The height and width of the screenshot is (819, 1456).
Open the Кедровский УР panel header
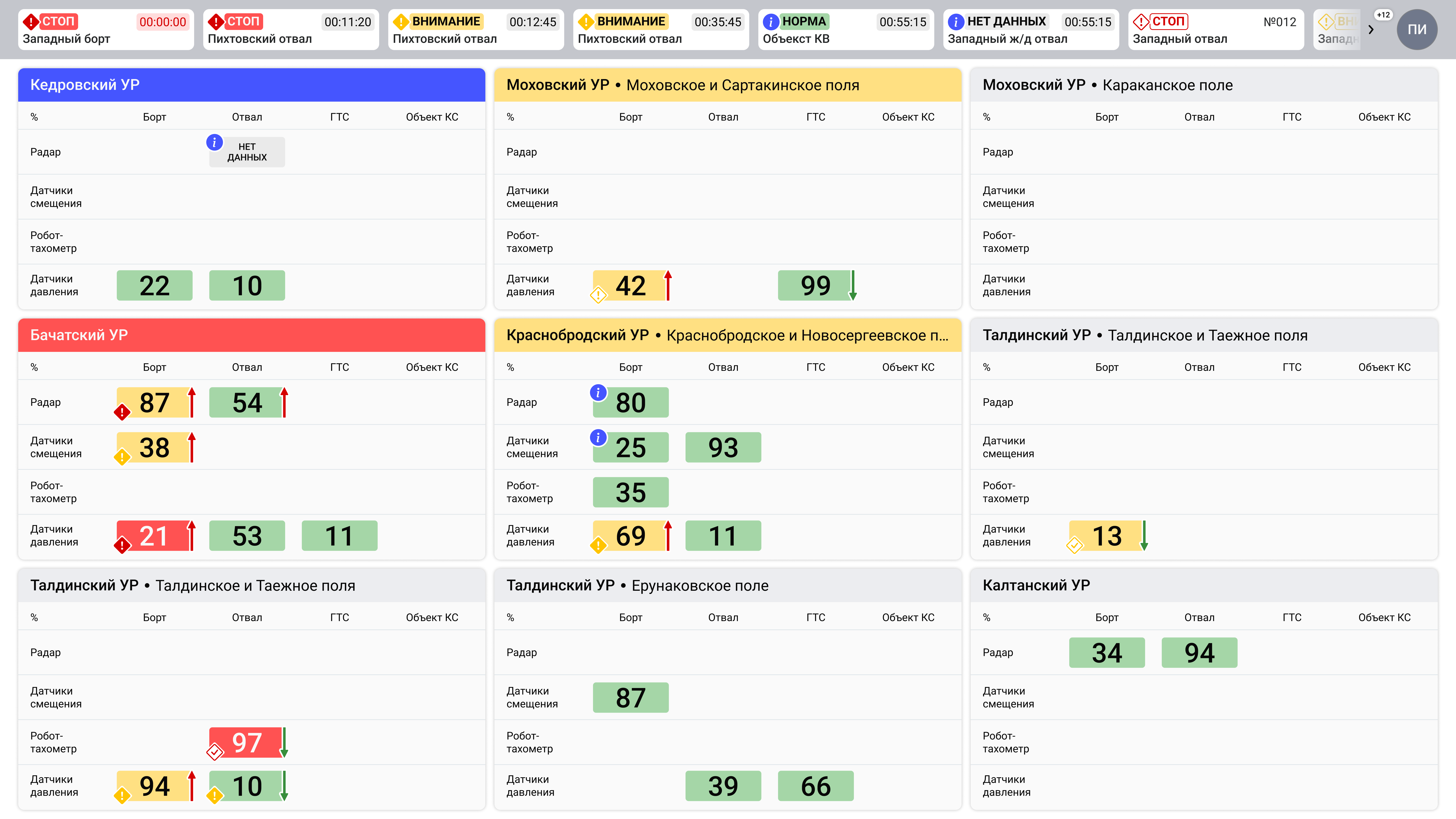[x=252, y=85]
